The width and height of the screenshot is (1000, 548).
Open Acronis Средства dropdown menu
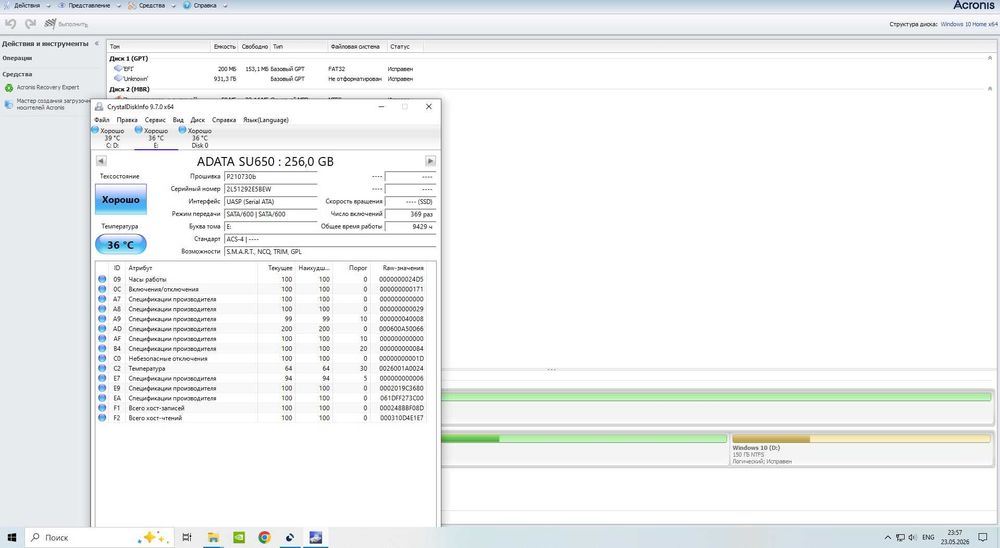pos(151,5)
